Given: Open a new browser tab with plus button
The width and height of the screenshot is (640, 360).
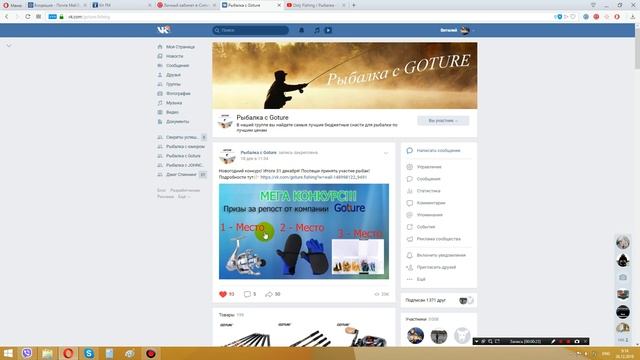Looking at the screenshot, I should tap(353, 5).
